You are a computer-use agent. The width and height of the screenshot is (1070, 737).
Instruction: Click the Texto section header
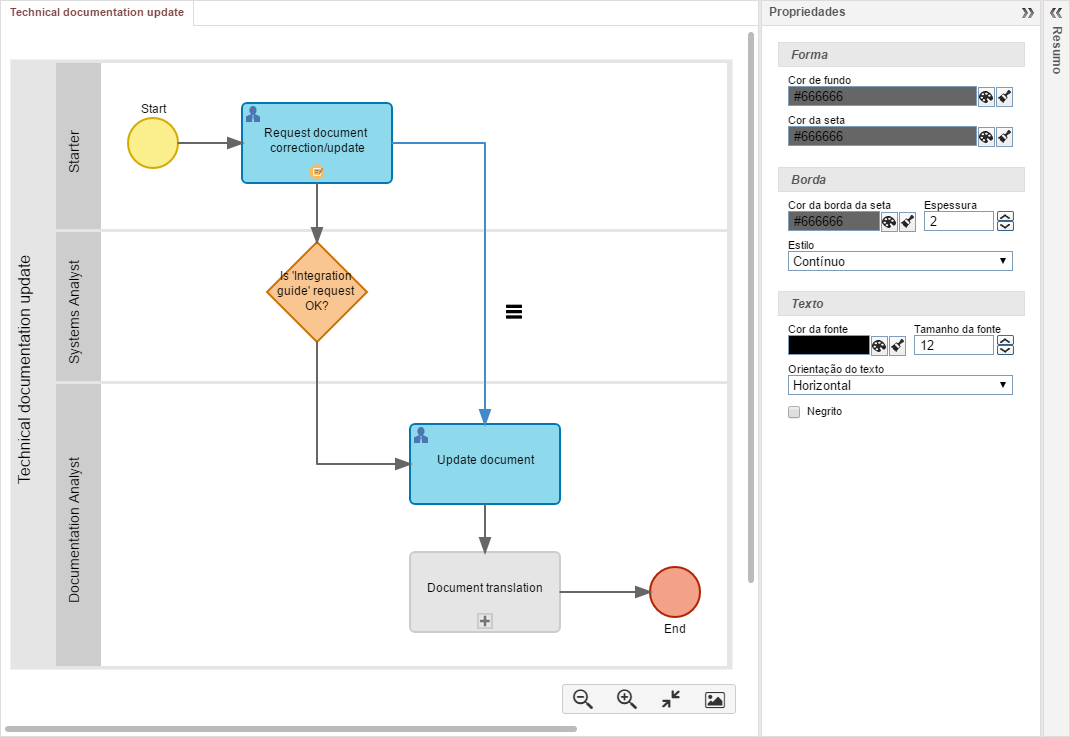coord(901,304)
